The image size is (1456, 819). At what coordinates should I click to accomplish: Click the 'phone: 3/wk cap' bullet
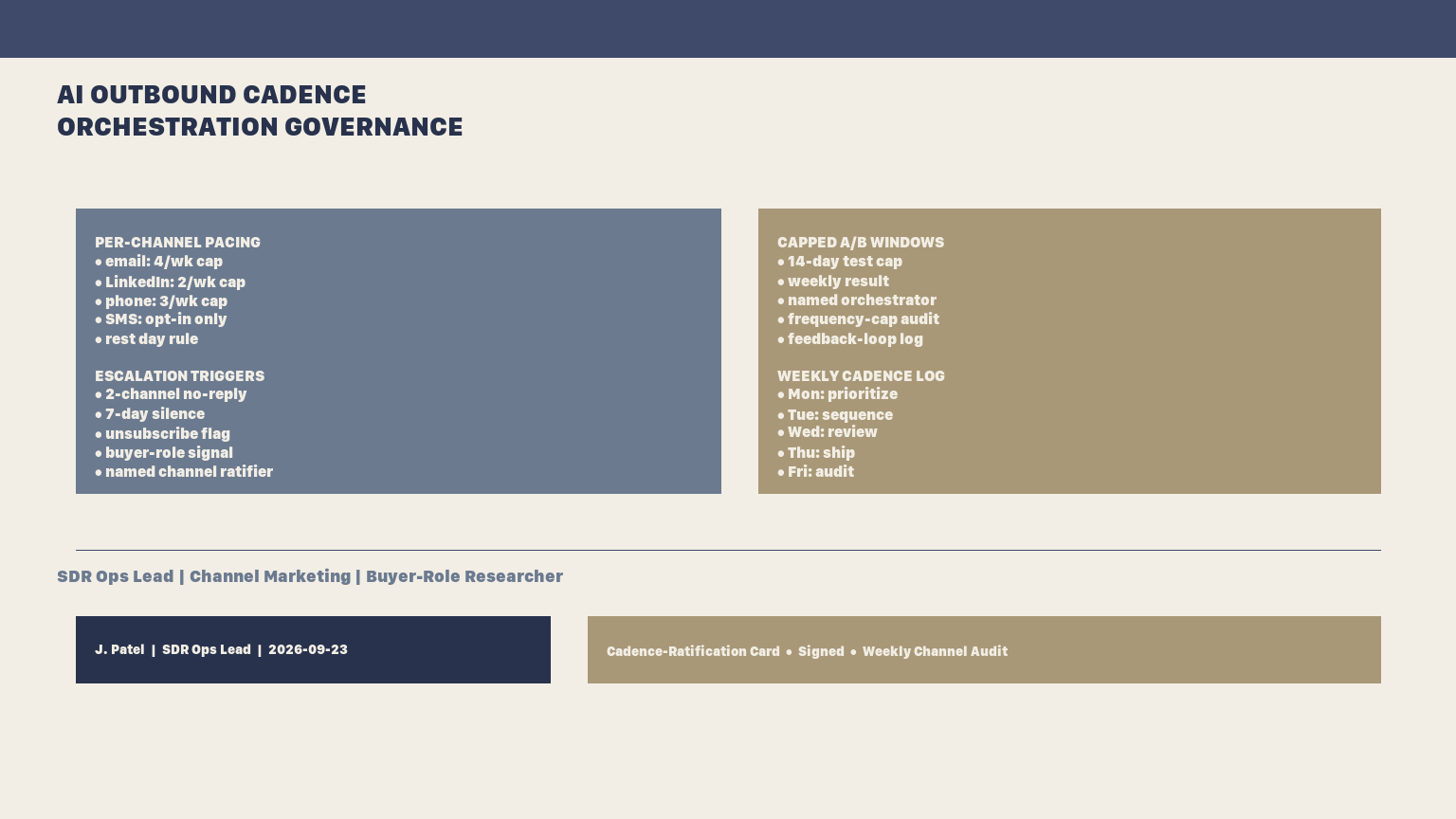coord(161,301)
